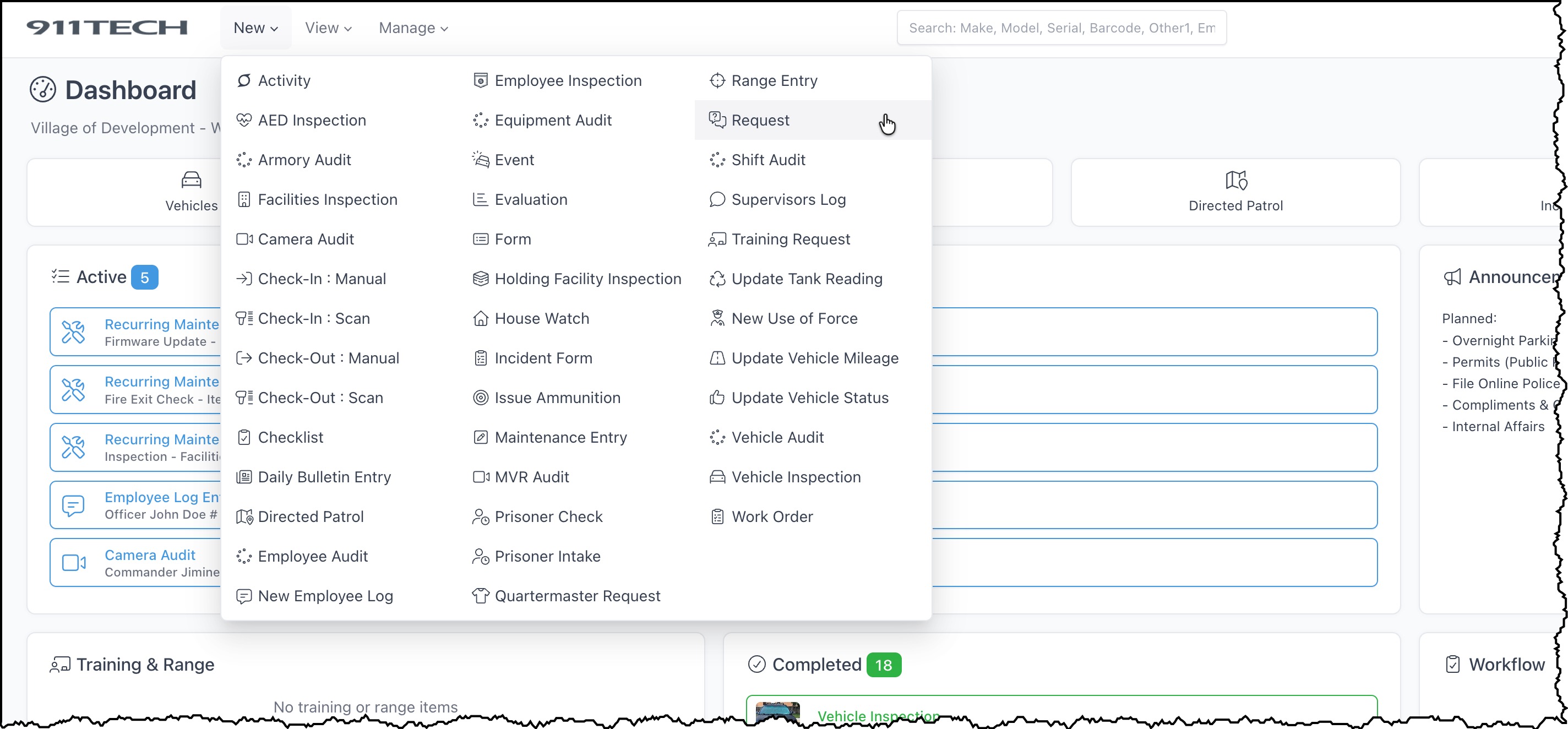
Task: Click the Announcements megaphone icon
Action: pyautogui.click(x=1452, y=278)
